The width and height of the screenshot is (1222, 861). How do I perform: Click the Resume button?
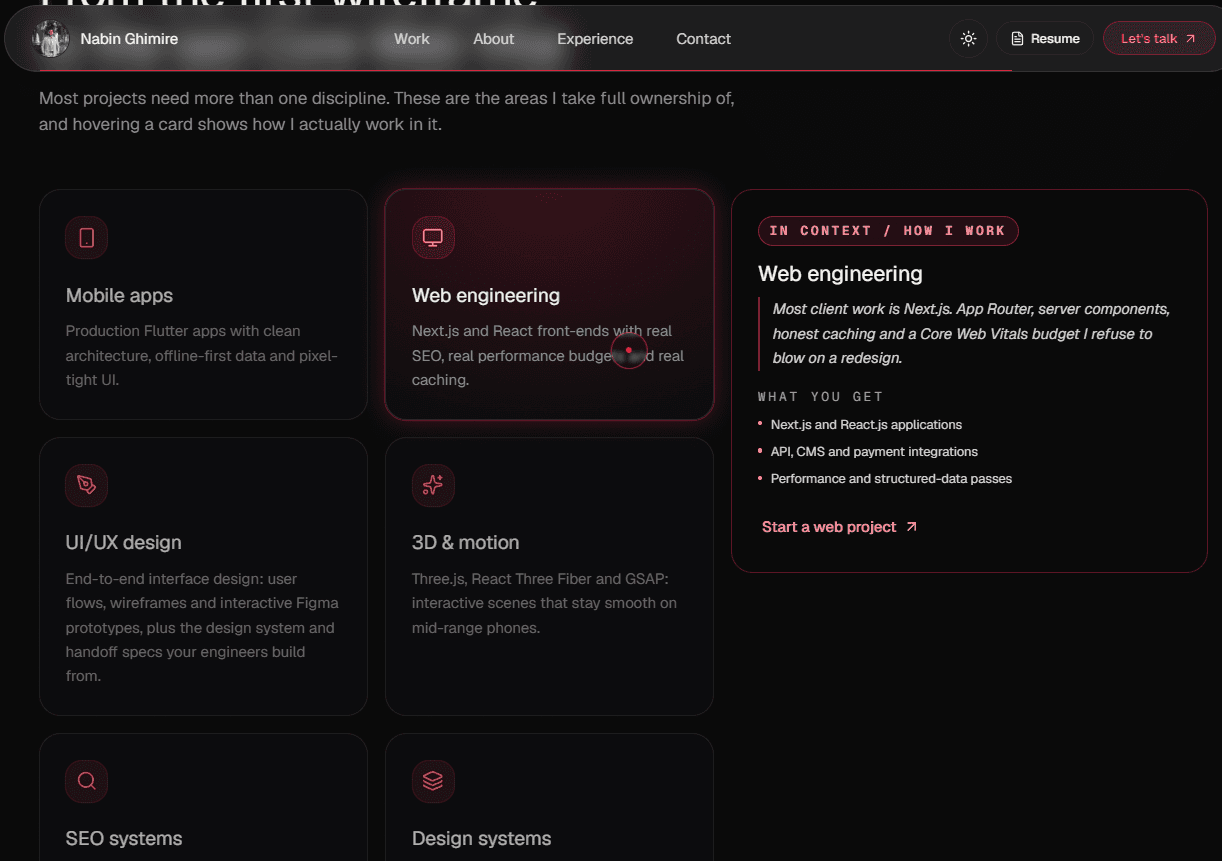(x=1045, y=39)
